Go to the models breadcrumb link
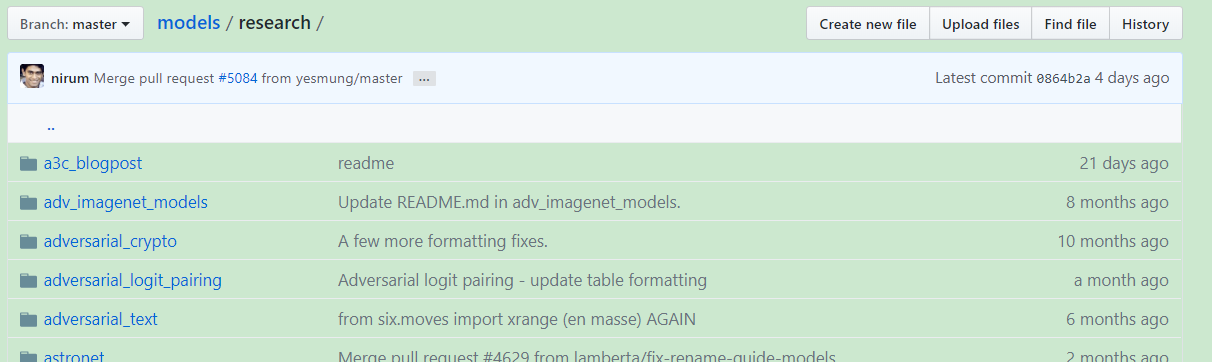1212x362 pixels. (x=189, y=22)
